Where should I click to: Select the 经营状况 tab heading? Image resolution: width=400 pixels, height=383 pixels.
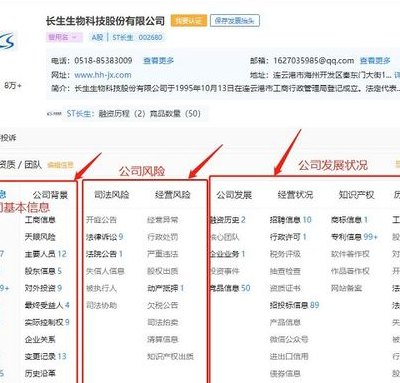(x=295, y=195)
